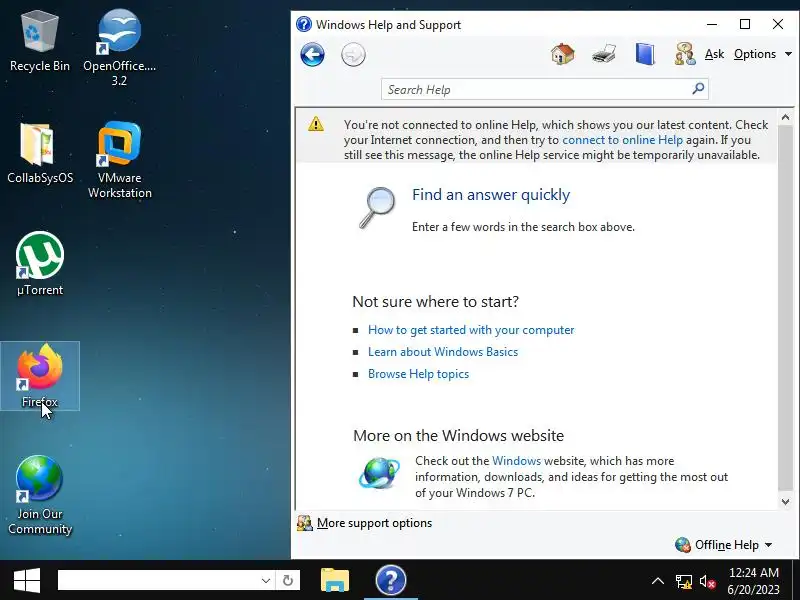This screenshot has height=600, width=800.
Task: Click the Search Help magnifier button
Action: [x=698, y=89]
